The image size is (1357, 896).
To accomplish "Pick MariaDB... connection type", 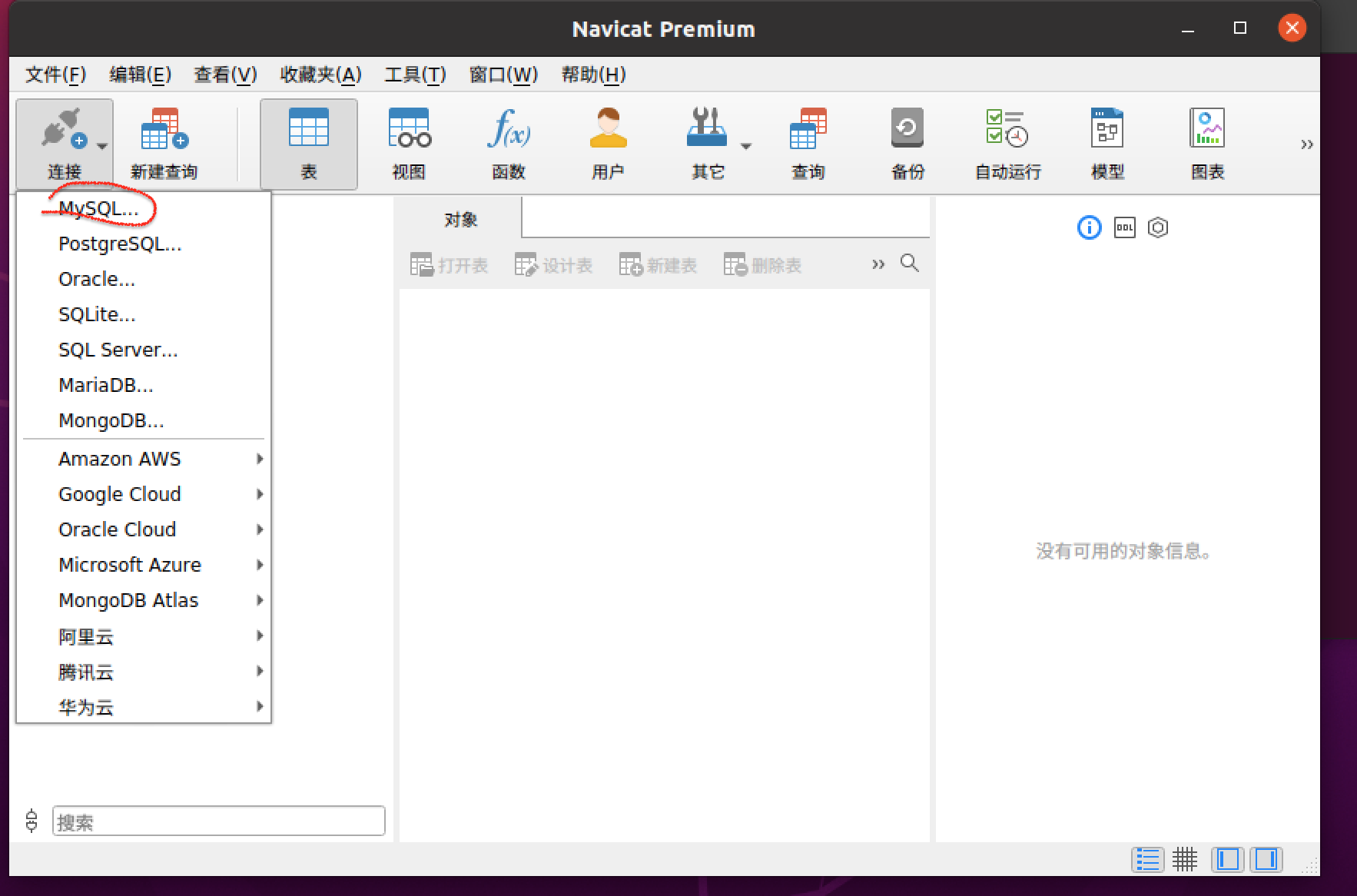I will coord(144,385).
